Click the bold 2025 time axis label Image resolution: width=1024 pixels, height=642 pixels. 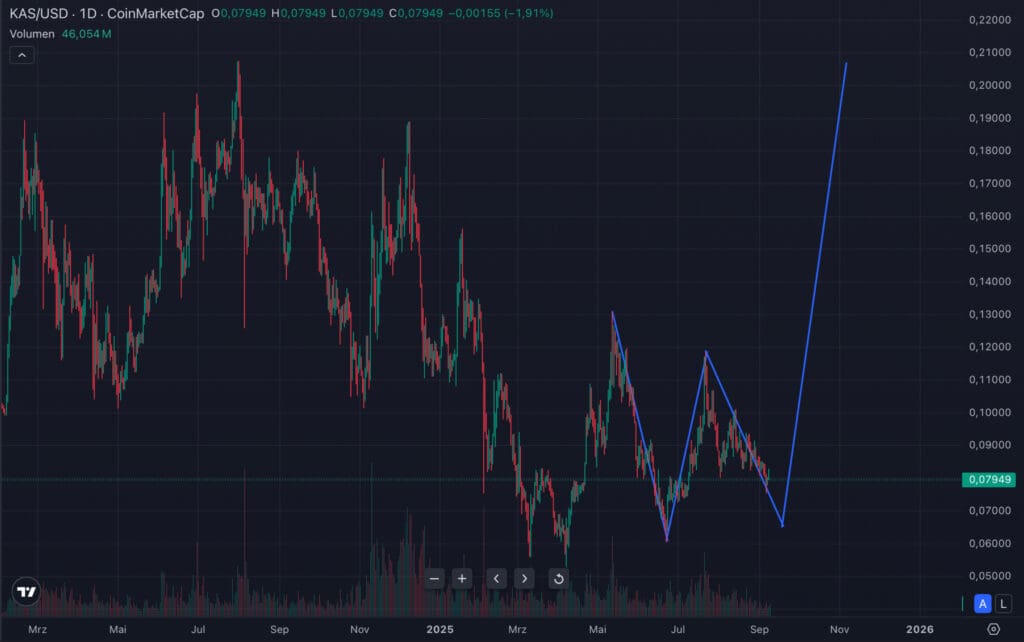440,629
